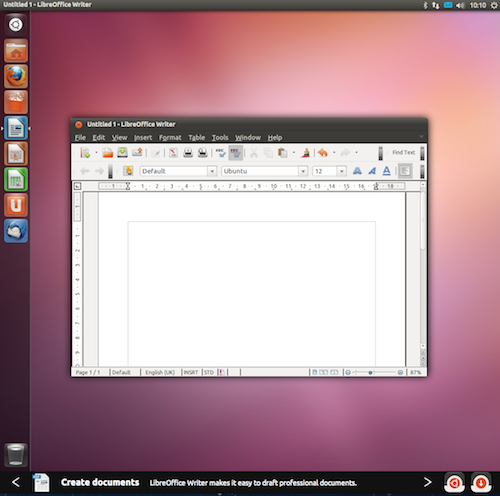This screenshot has height=496, width=500.
Task: Click the zoom slider handle
Action: point(370,373)
